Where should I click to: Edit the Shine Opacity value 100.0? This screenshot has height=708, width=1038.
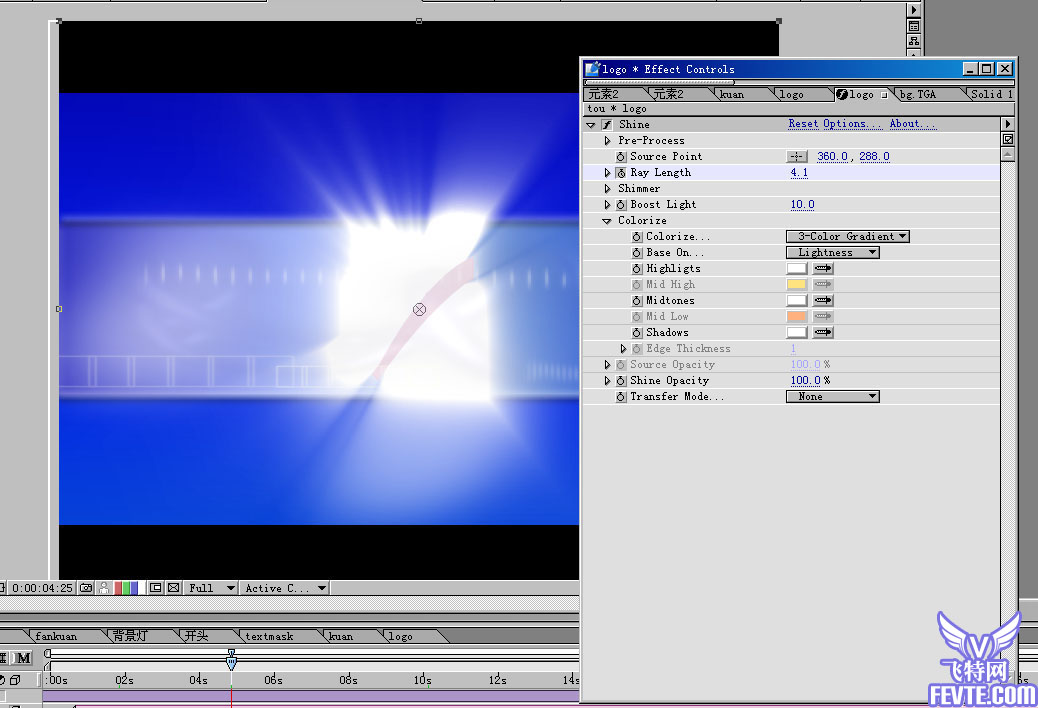[805, 380]
